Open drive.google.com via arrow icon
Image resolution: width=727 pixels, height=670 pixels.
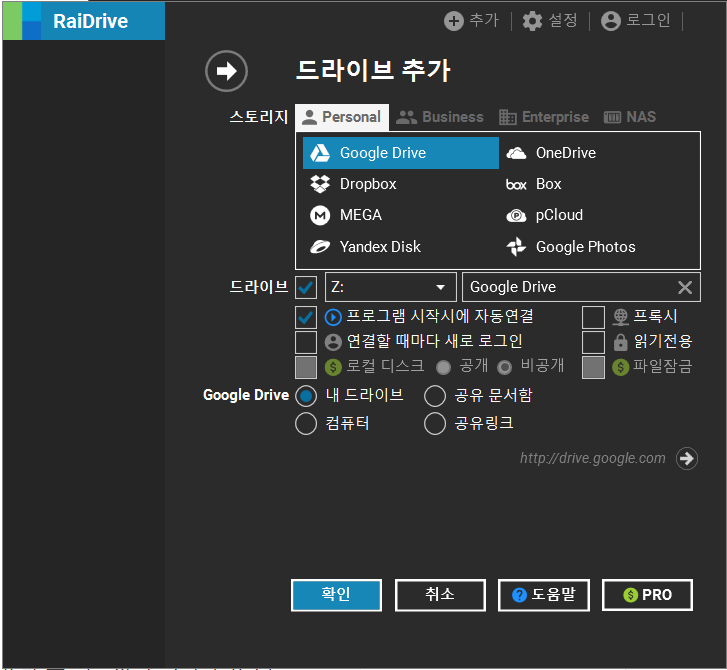coord(687,459)
